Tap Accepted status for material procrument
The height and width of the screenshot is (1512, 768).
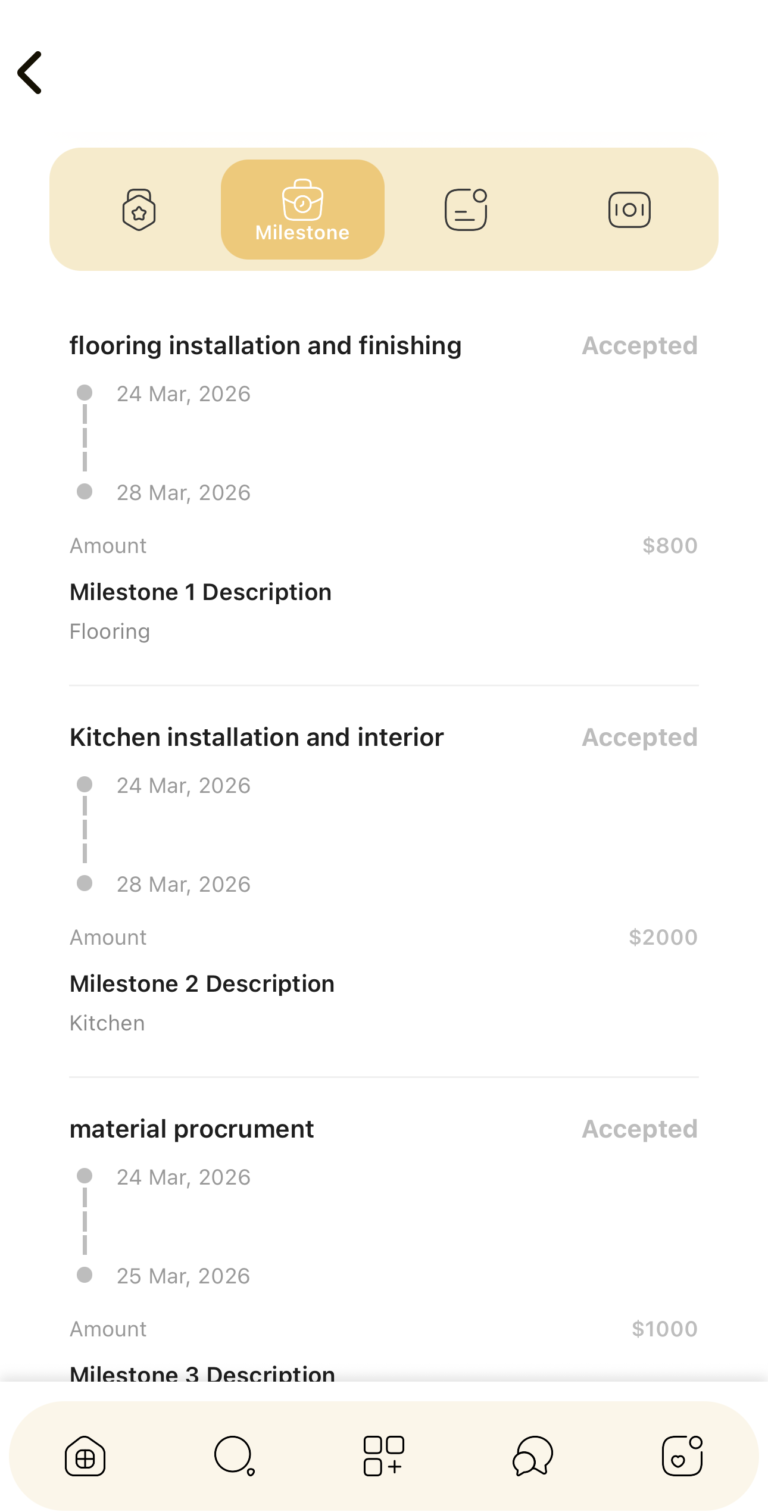tap(639, 1130)
